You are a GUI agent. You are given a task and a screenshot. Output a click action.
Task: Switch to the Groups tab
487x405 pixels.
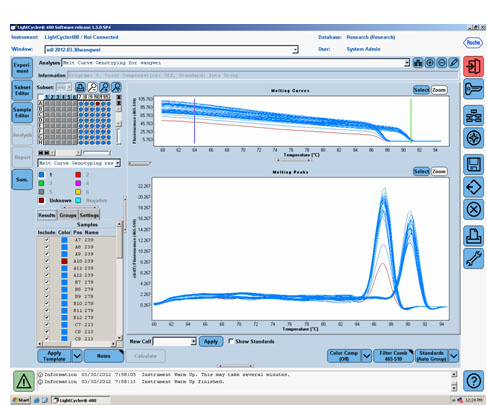pyautogui.click(x=68, y=215)
